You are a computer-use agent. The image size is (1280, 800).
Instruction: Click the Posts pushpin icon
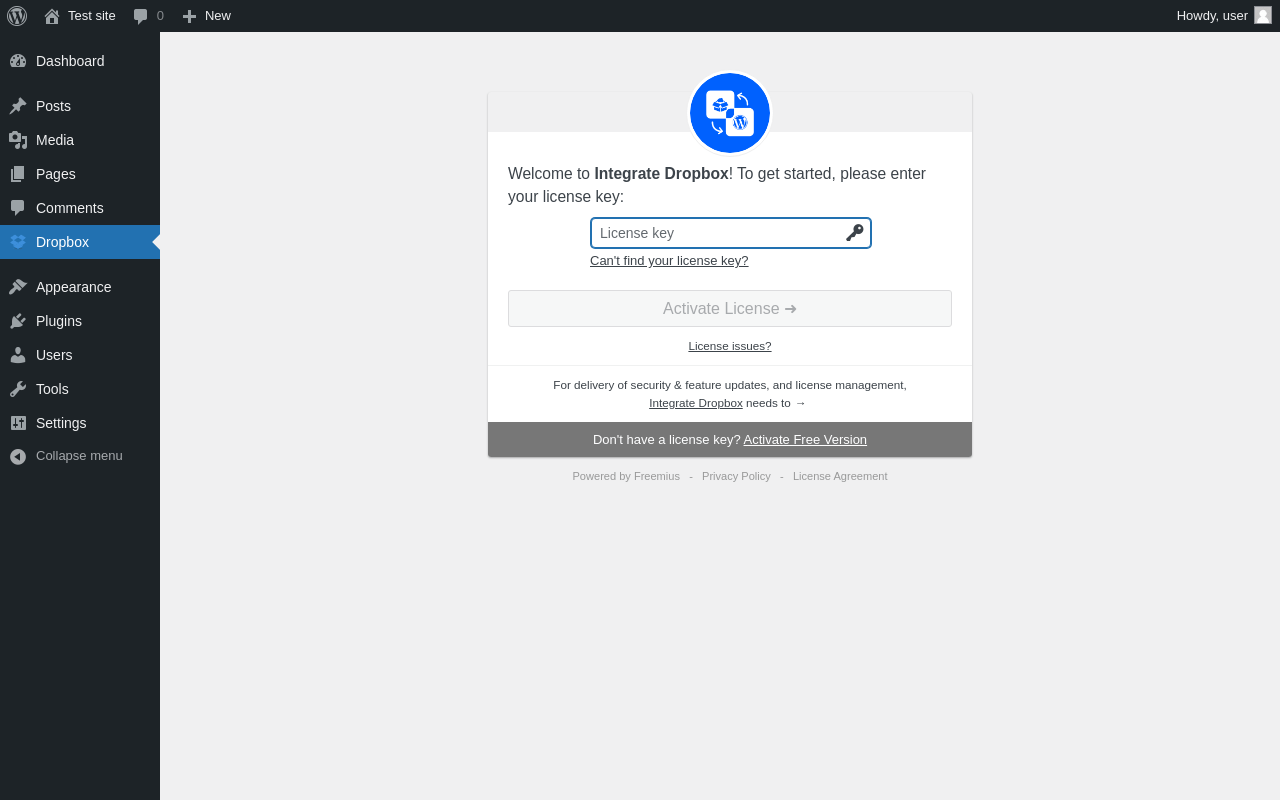coord(18,106)
